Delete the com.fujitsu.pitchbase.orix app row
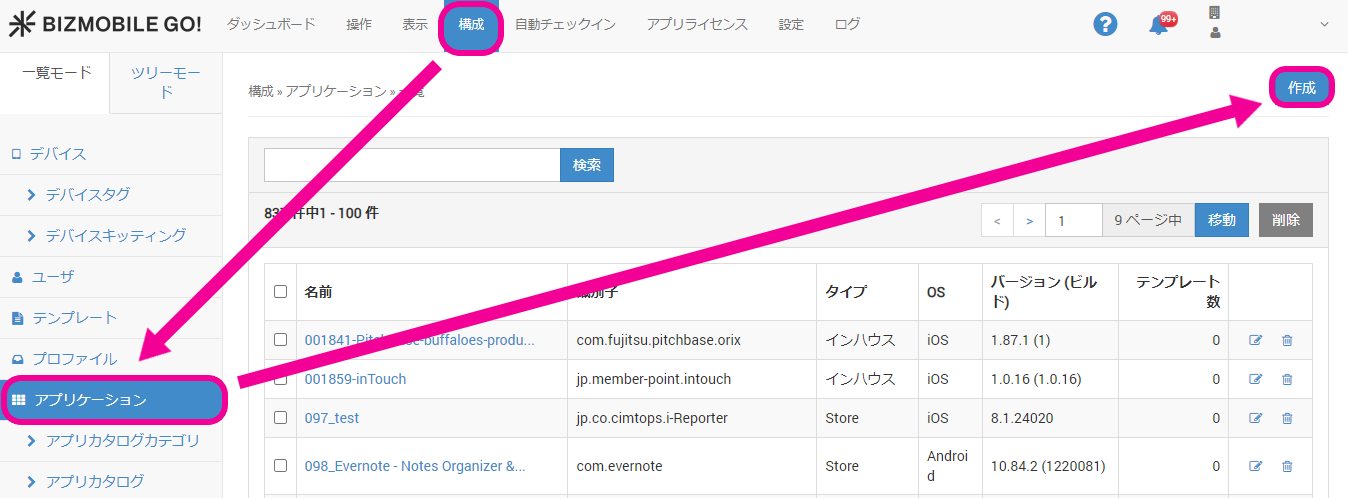 click(1287, 340)
